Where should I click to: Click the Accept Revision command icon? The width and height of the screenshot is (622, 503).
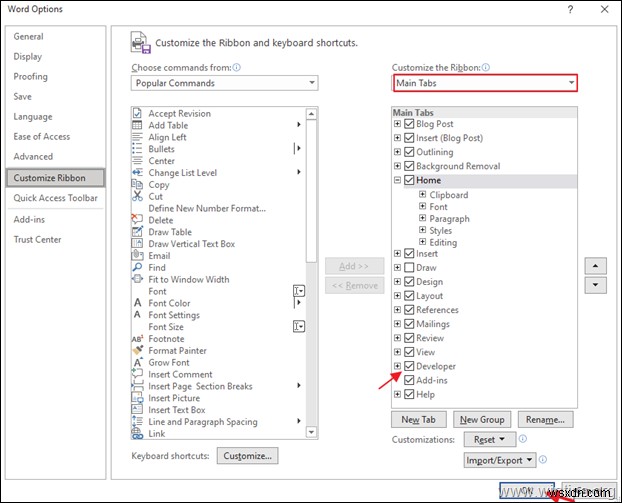coord(137,113)
